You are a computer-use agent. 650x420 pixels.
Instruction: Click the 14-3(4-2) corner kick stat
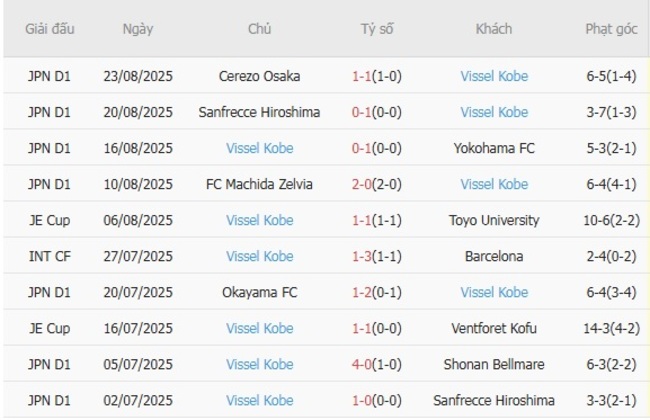[612, 328]
